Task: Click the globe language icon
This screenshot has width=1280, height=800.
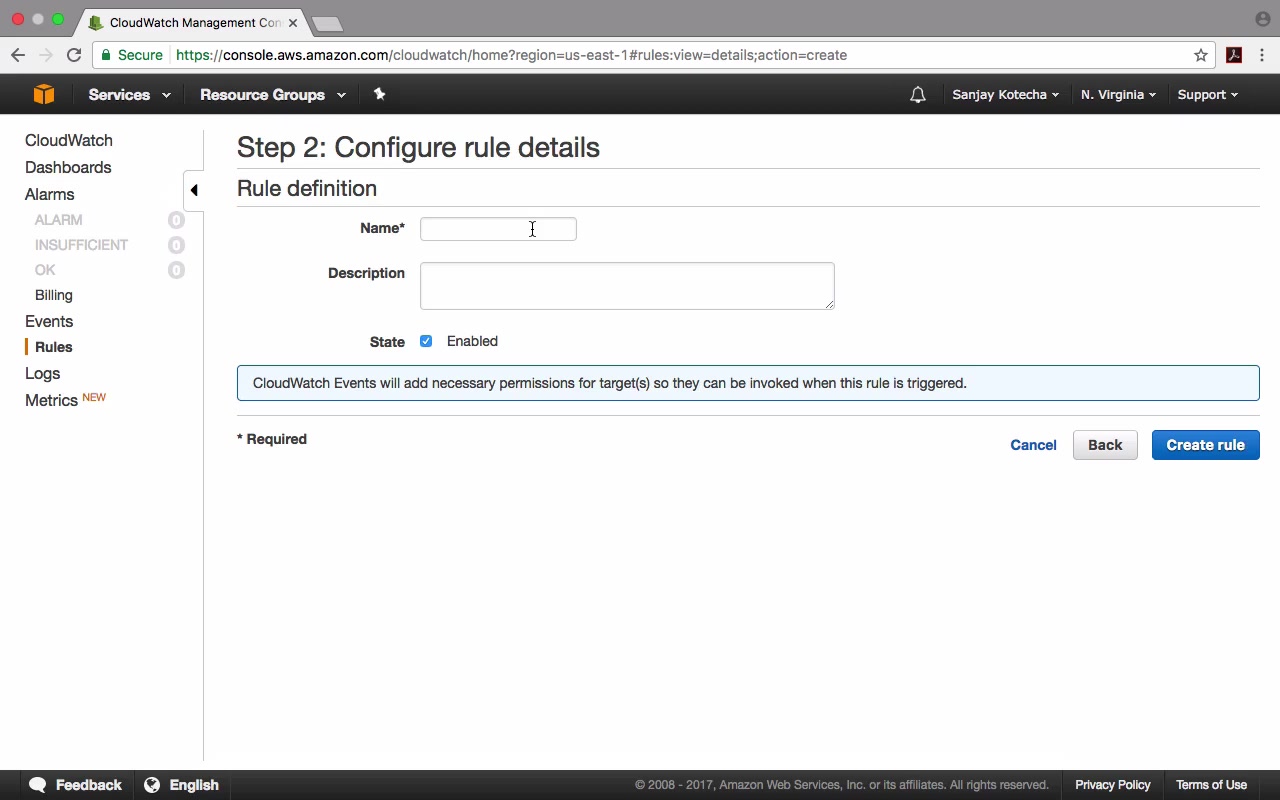Action: [x=152, y=785]
